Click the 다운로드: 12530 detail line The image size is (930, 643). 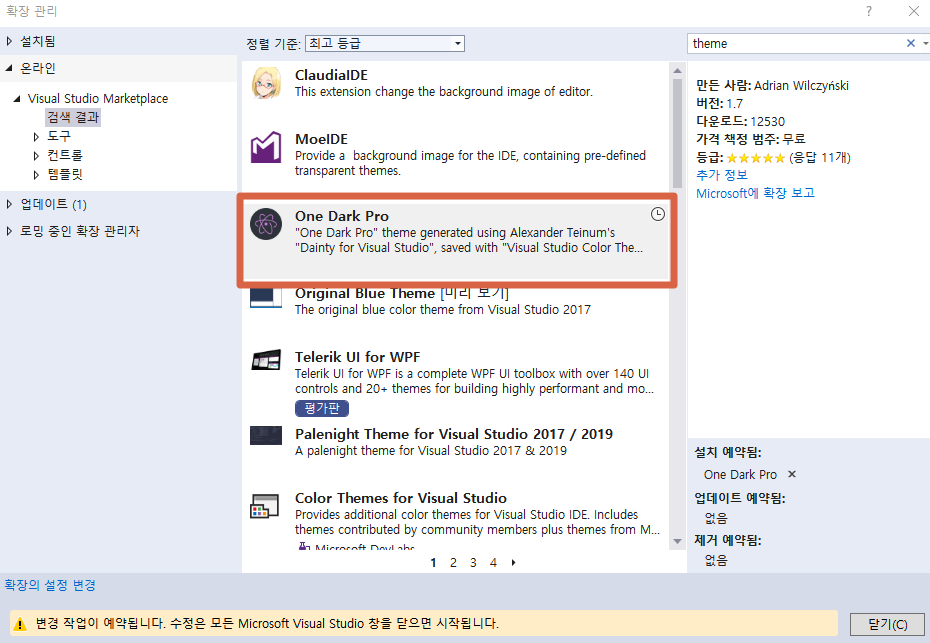coord(740,122)
